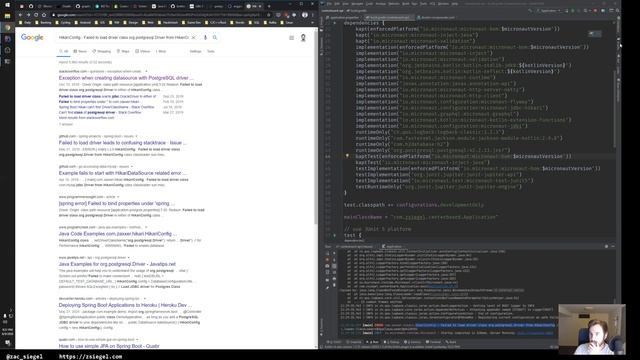This screenshot has width=640, height=360.
Task: Reload the Google results page
Action: tap(36, 15)
